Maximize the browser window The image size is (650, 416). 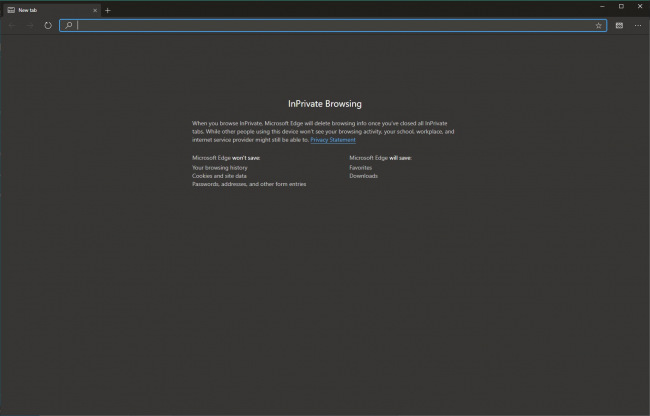click(x=621, y=6)
